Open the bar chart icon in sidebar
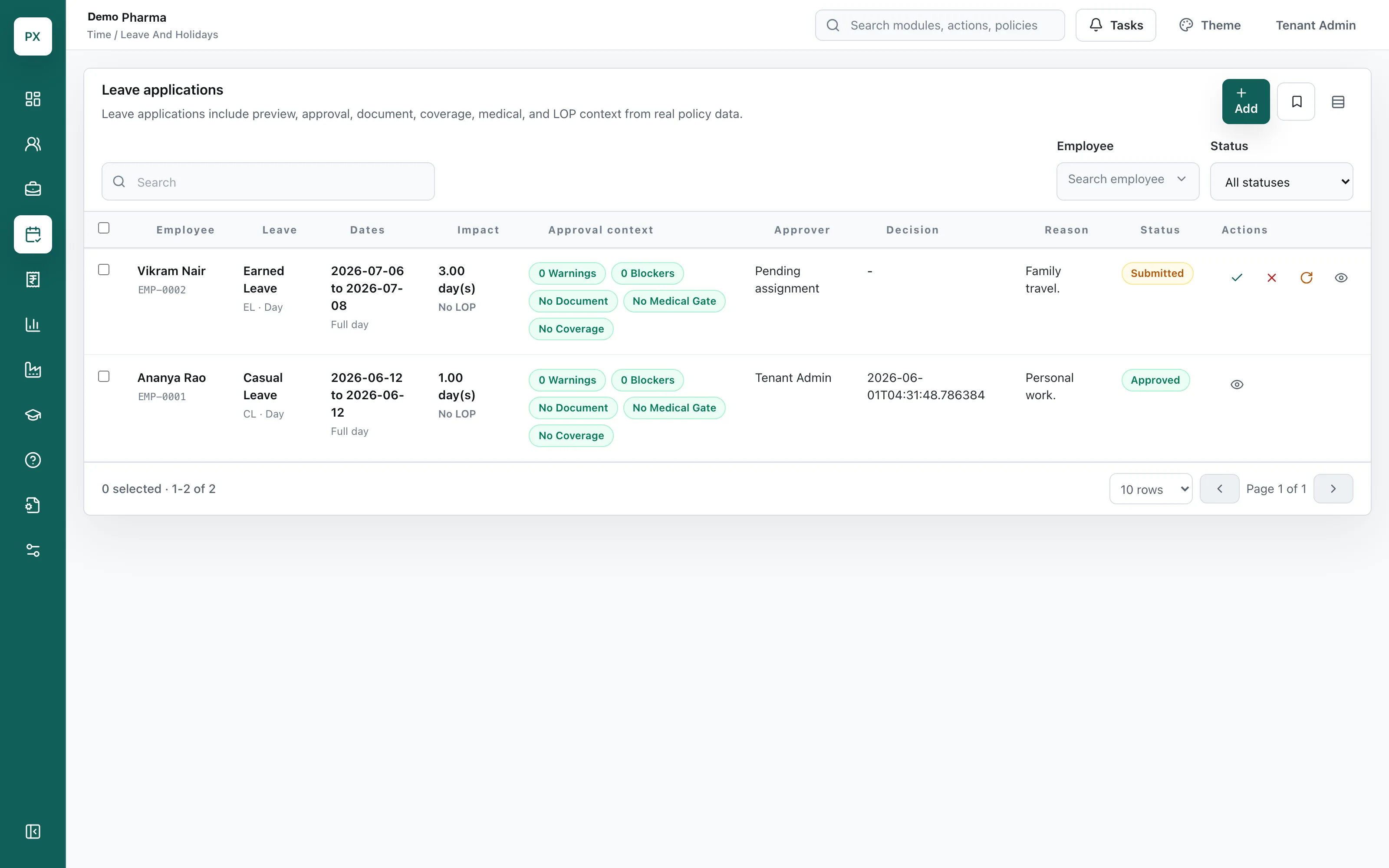The width and height of the screenshot is (1389, 868). point(33,324)
